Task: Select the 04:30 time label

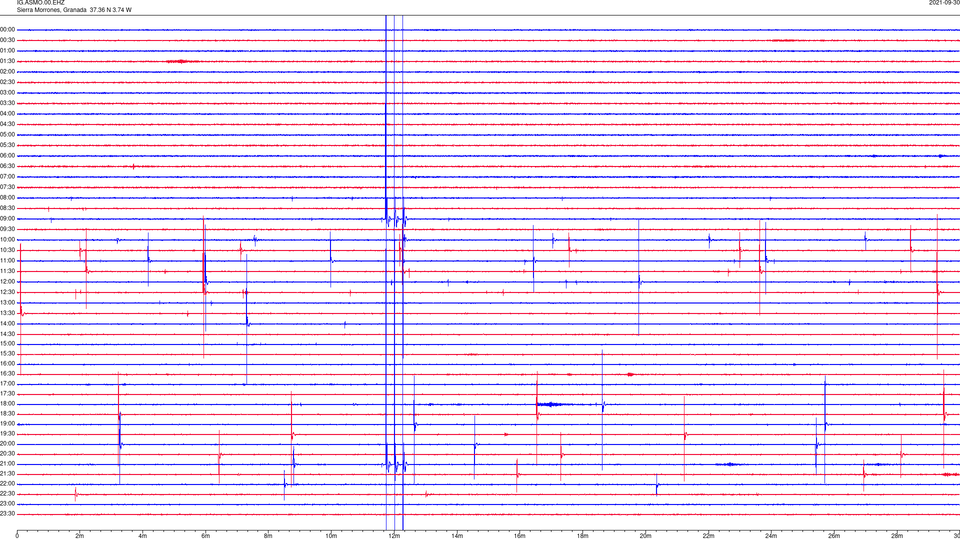Action: (x=7, y=124)
